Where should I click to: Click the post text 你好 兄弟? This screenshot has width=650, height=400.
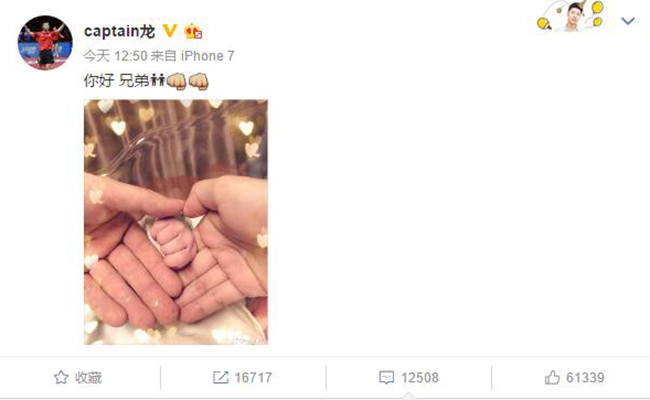(x=116, y=80)
